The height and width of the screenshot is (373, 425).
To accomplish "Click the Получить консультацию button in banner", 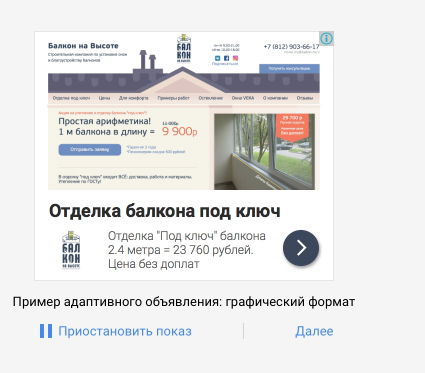I will tap(289, 68).
